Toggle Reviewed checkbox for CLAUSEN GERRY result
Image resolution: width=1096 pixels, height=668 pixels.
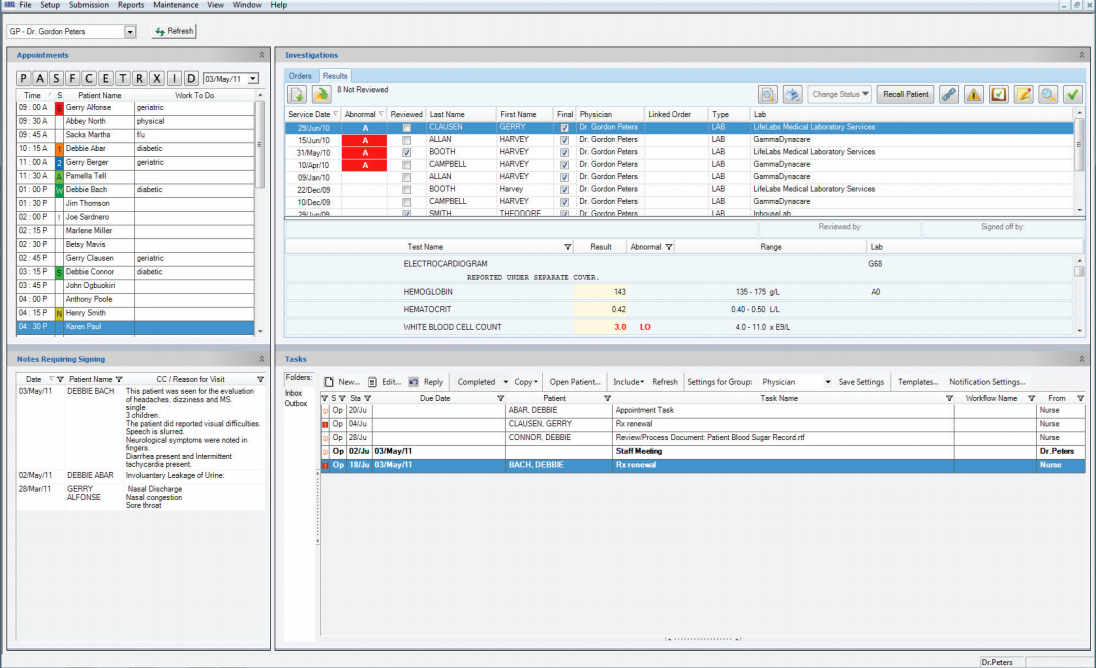(x=406, y=128)
